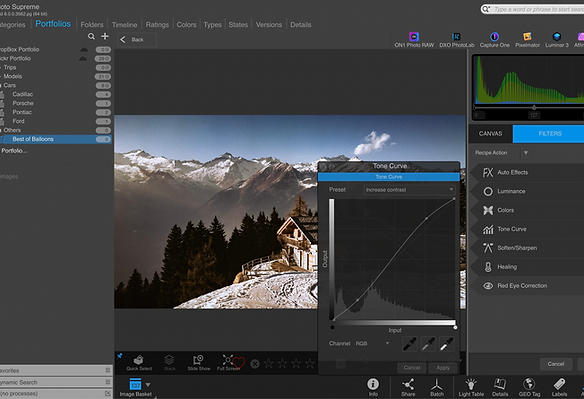Switch to the Folders tab

tap(92, 25)
